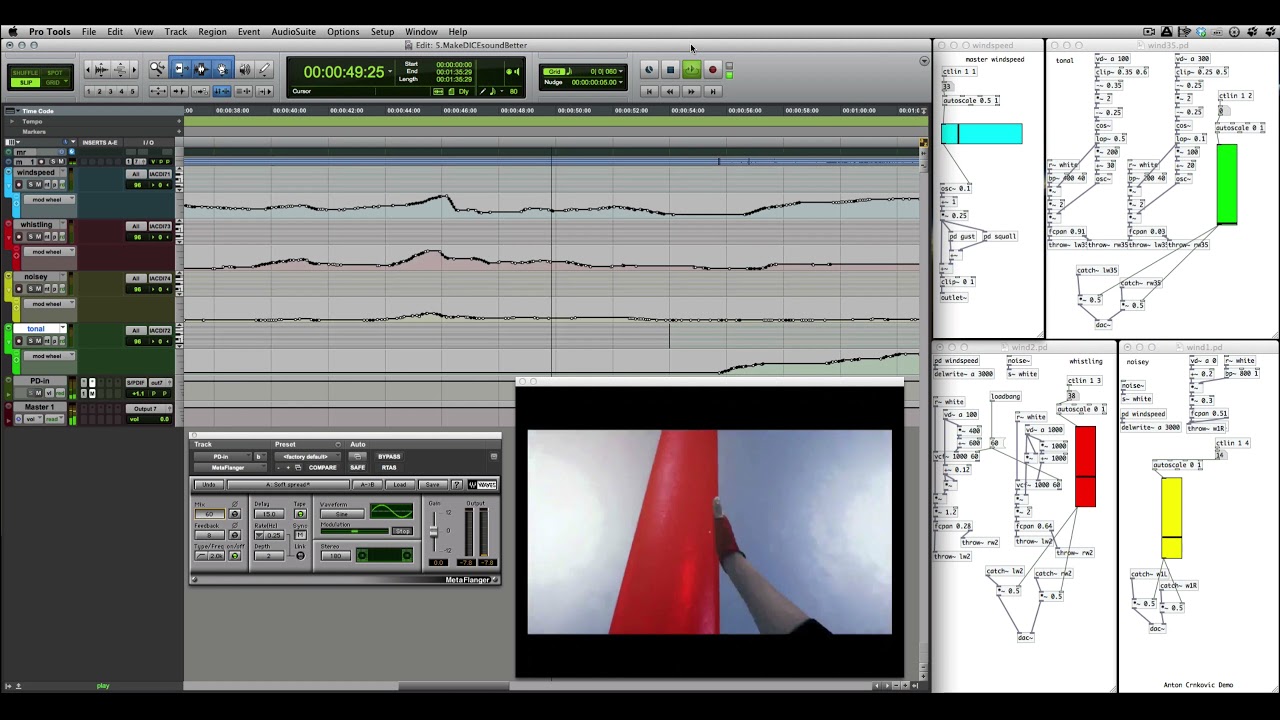This screenshot has height=720, width=1280.
Task: Select the Zoomer tool in Pro Tools
Action: point(157,69)
